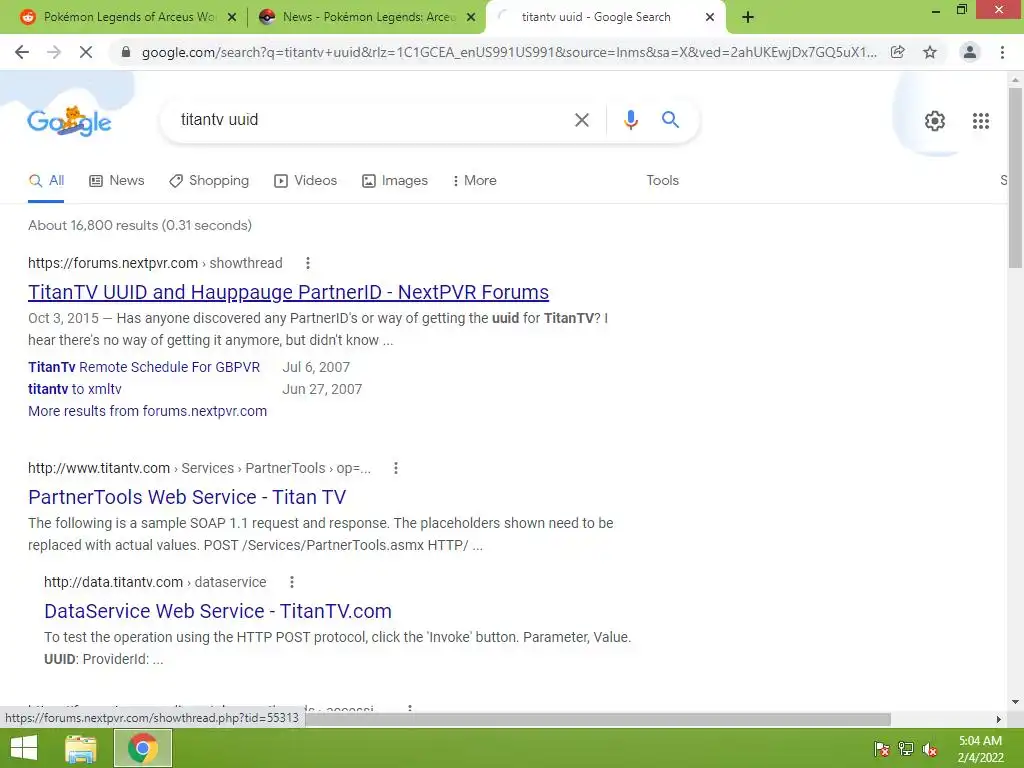Open More results from forums.nextpvr.com
The image size is (1024, 768).
(148, 411)
